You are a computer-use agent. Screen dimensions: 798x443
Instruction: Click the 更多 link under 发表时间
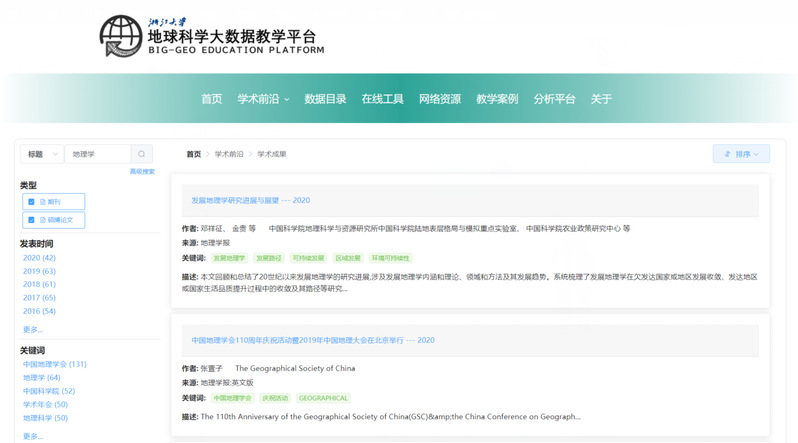coord(33,329)
